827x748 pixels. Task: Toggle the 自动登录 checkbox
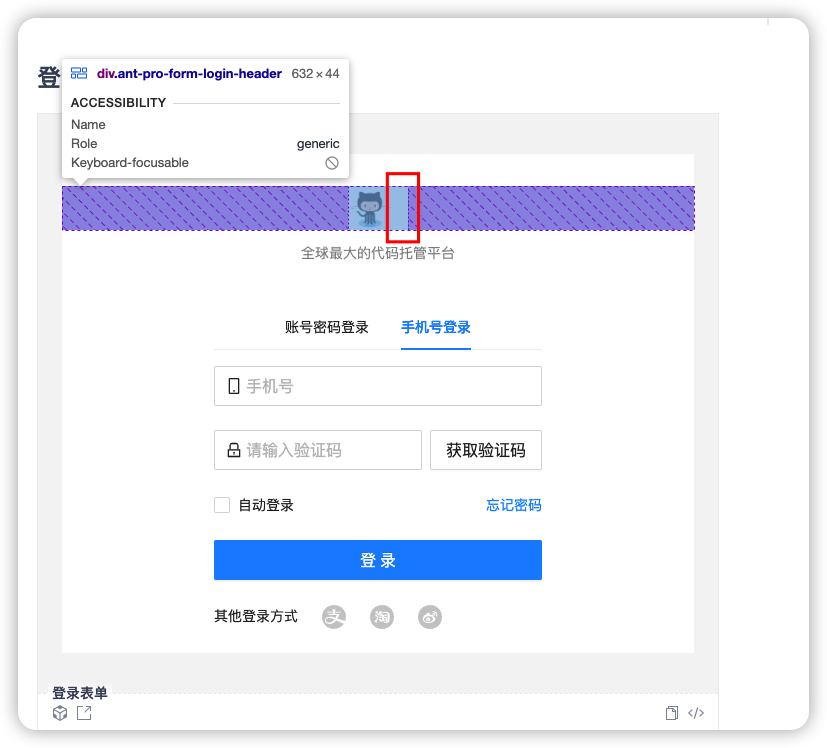coord(222,505)
